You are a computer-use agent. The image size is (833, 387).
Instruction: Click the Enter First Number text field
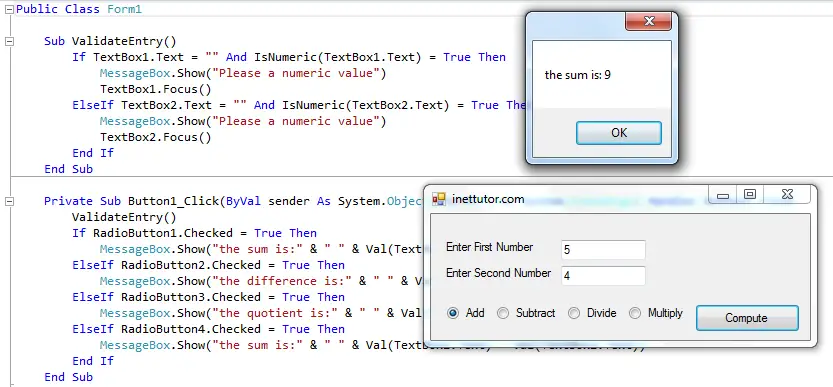click(x=603, y=249)
